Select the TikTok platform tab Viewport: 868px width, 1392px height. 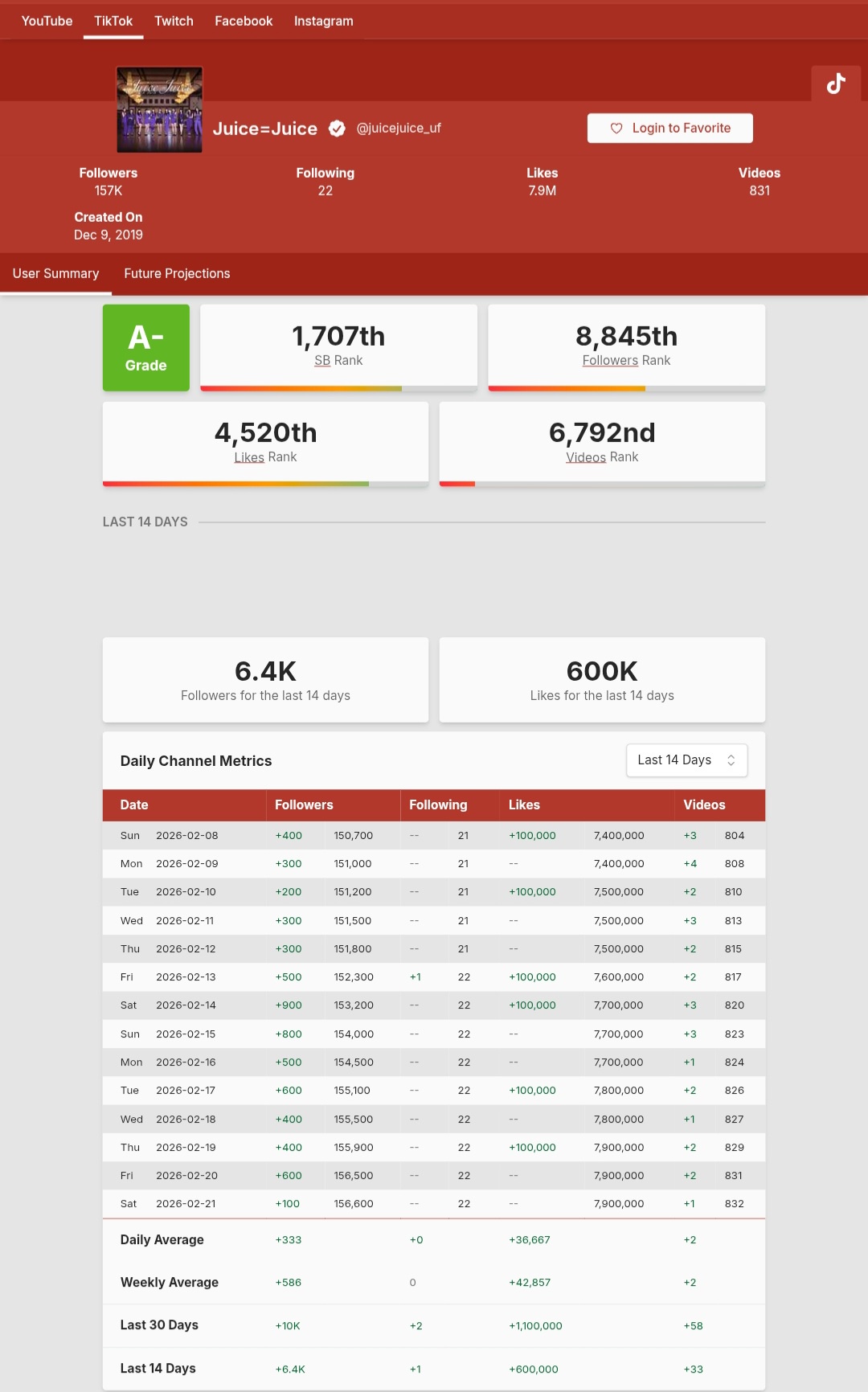point(113,21)
